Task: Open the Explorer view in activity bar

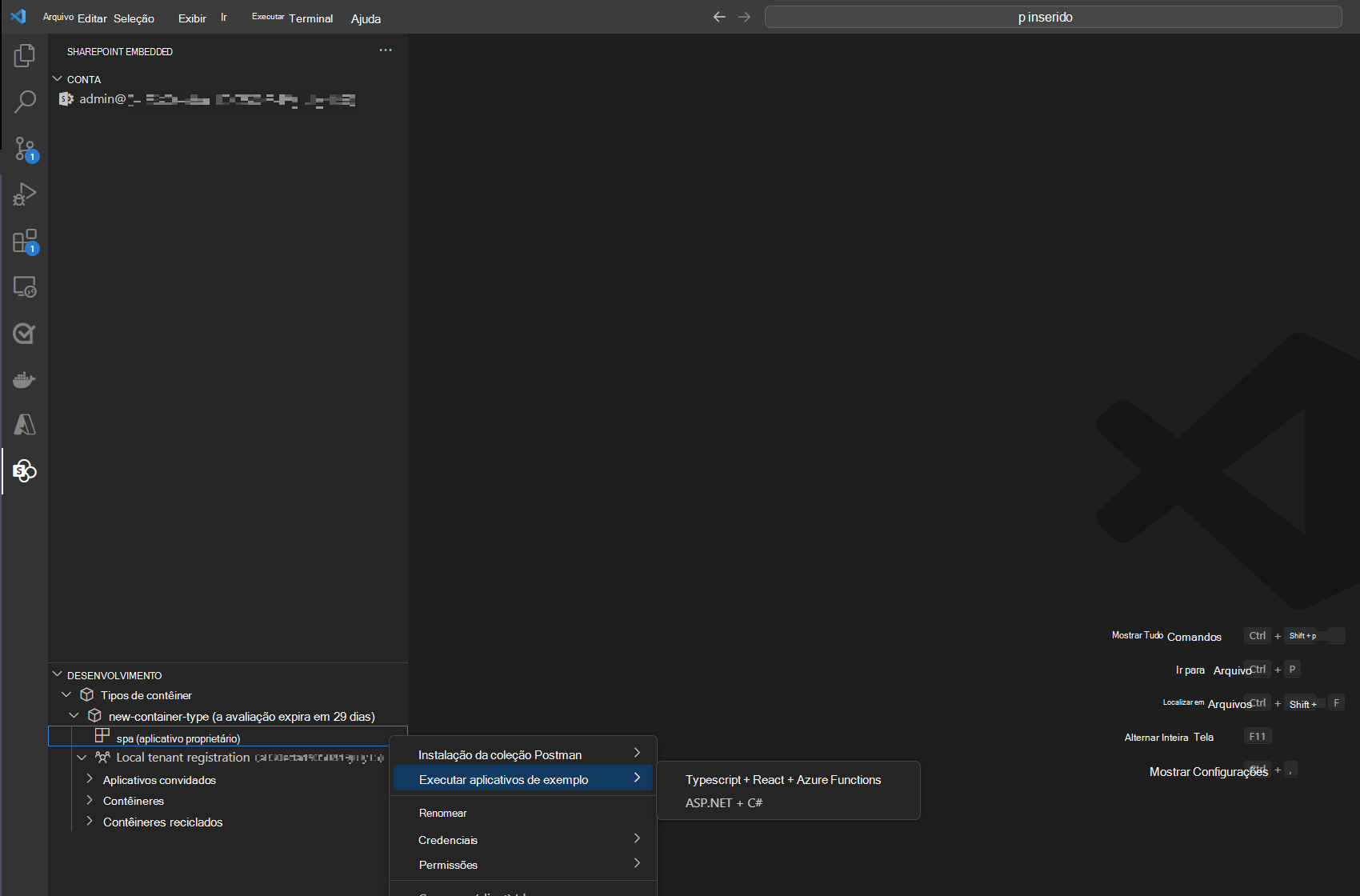Action: click(25, 55)
